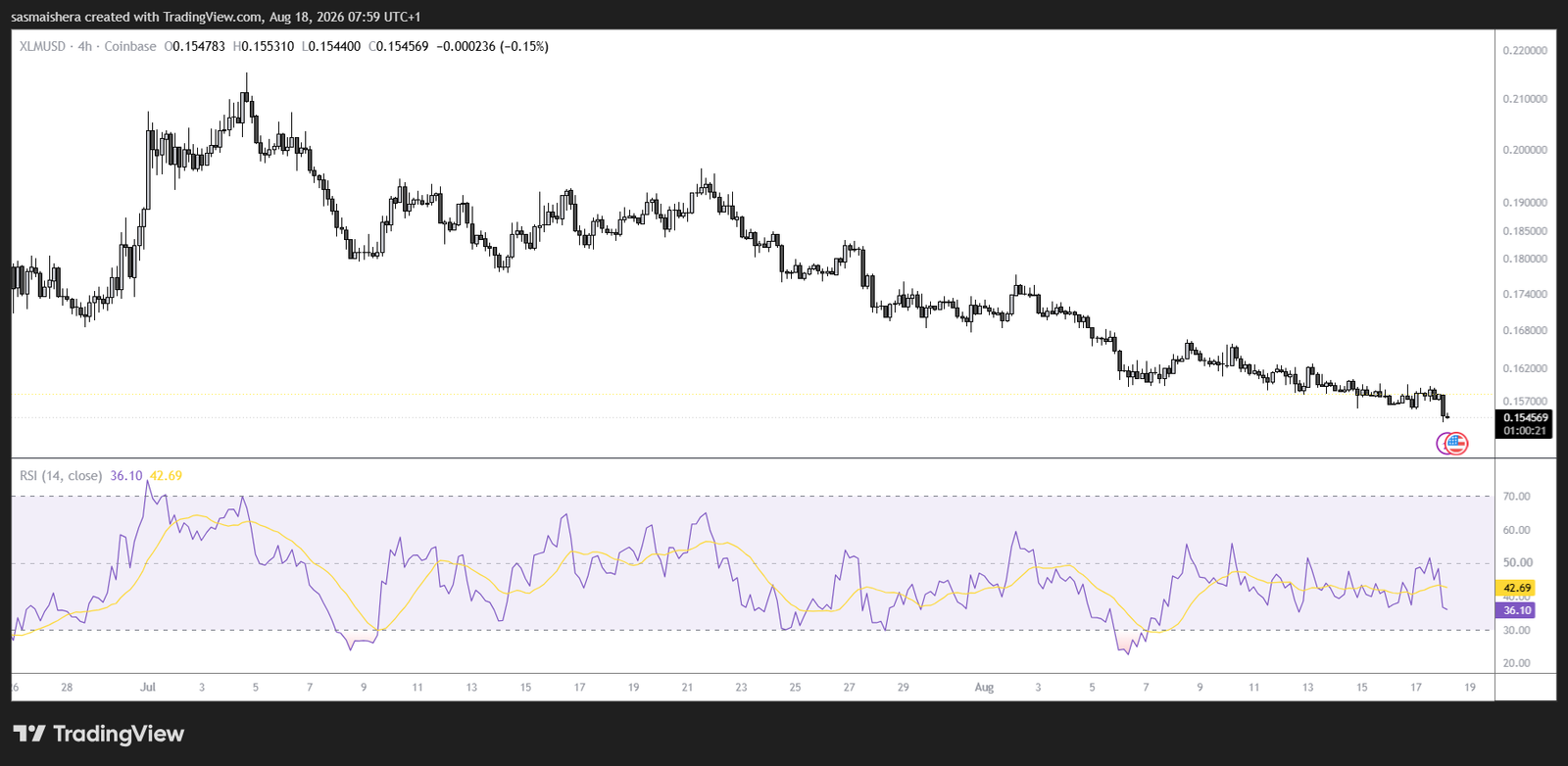Viewport: 1568px width, 766px height.
Task: Click the 0.210000 price axis label
Action: click(x=1525, y=99)
